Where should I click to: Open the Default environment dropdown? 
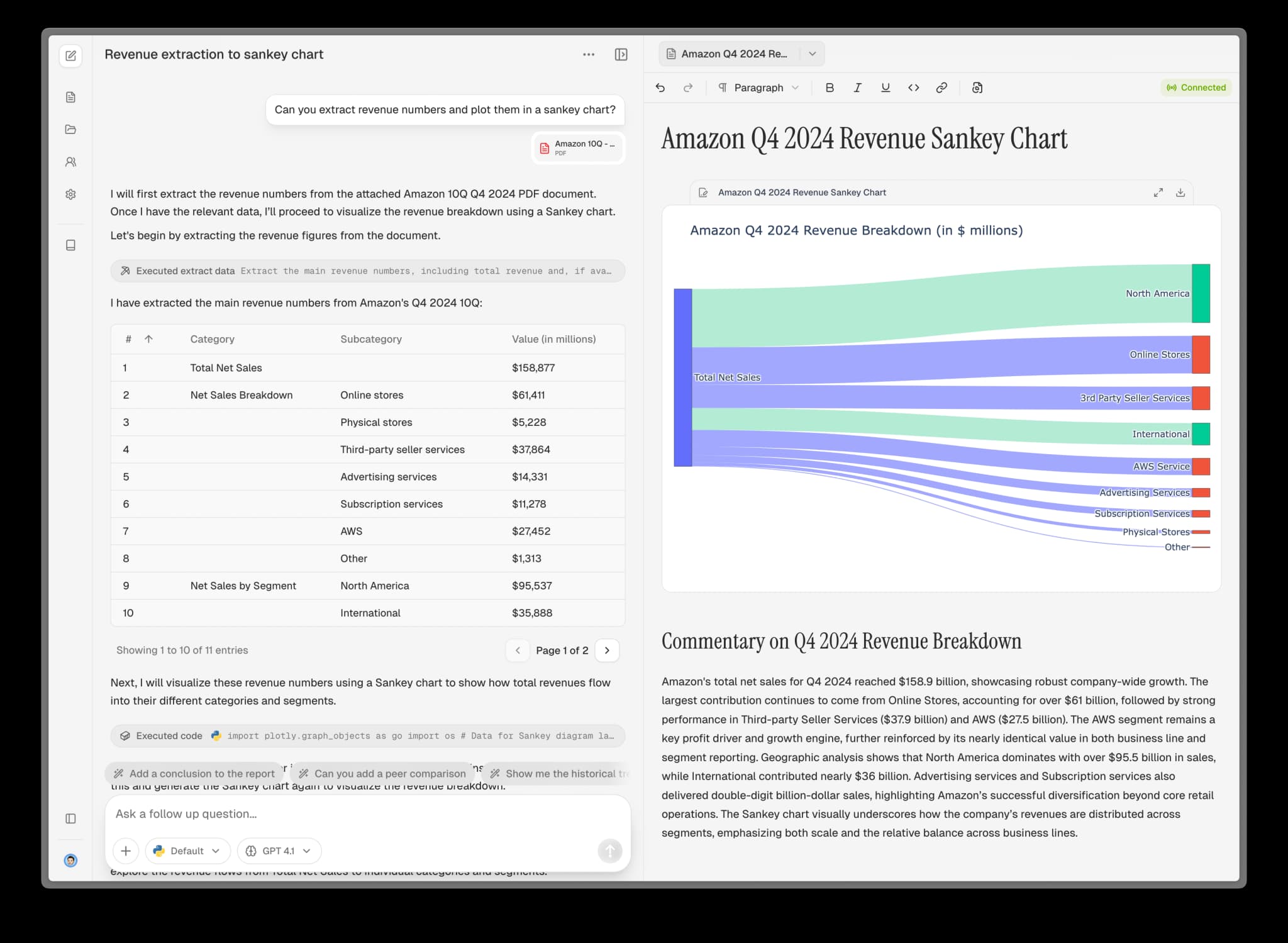(187, 851)
